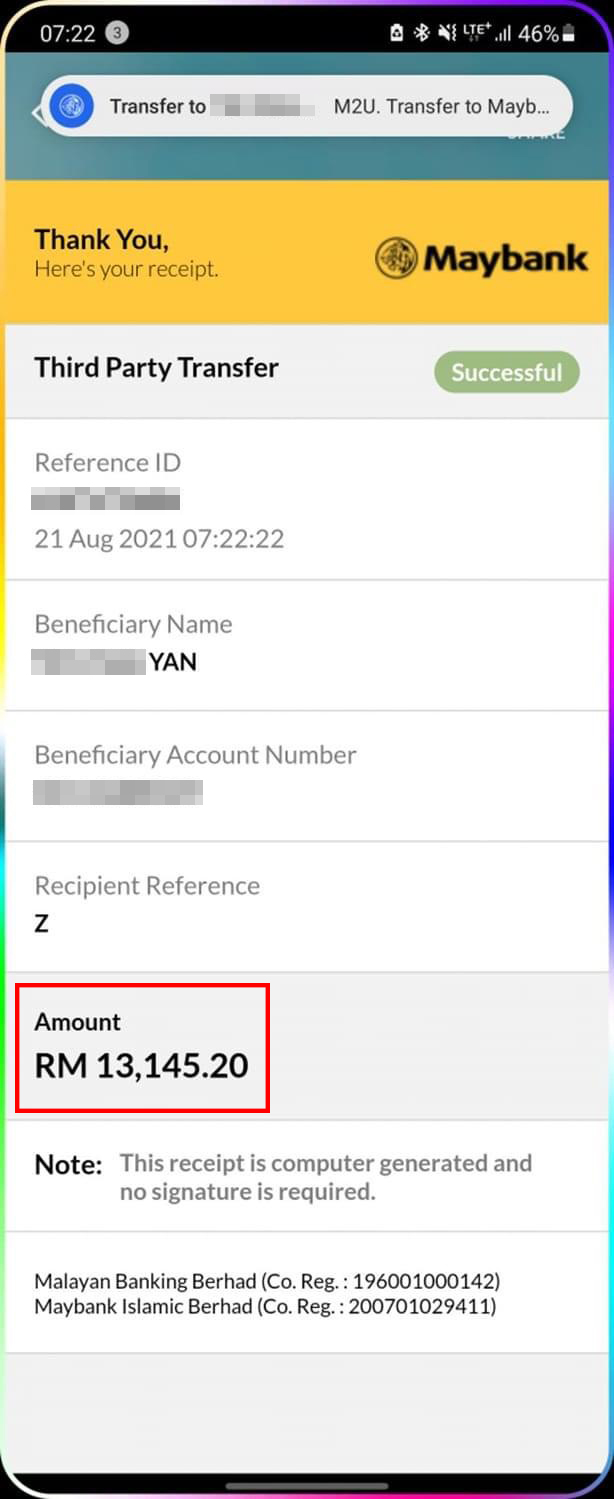Screen dimensions: 614x1499
Task: Tap the battery icon in status bar
Action: click(x=569, y=34)
